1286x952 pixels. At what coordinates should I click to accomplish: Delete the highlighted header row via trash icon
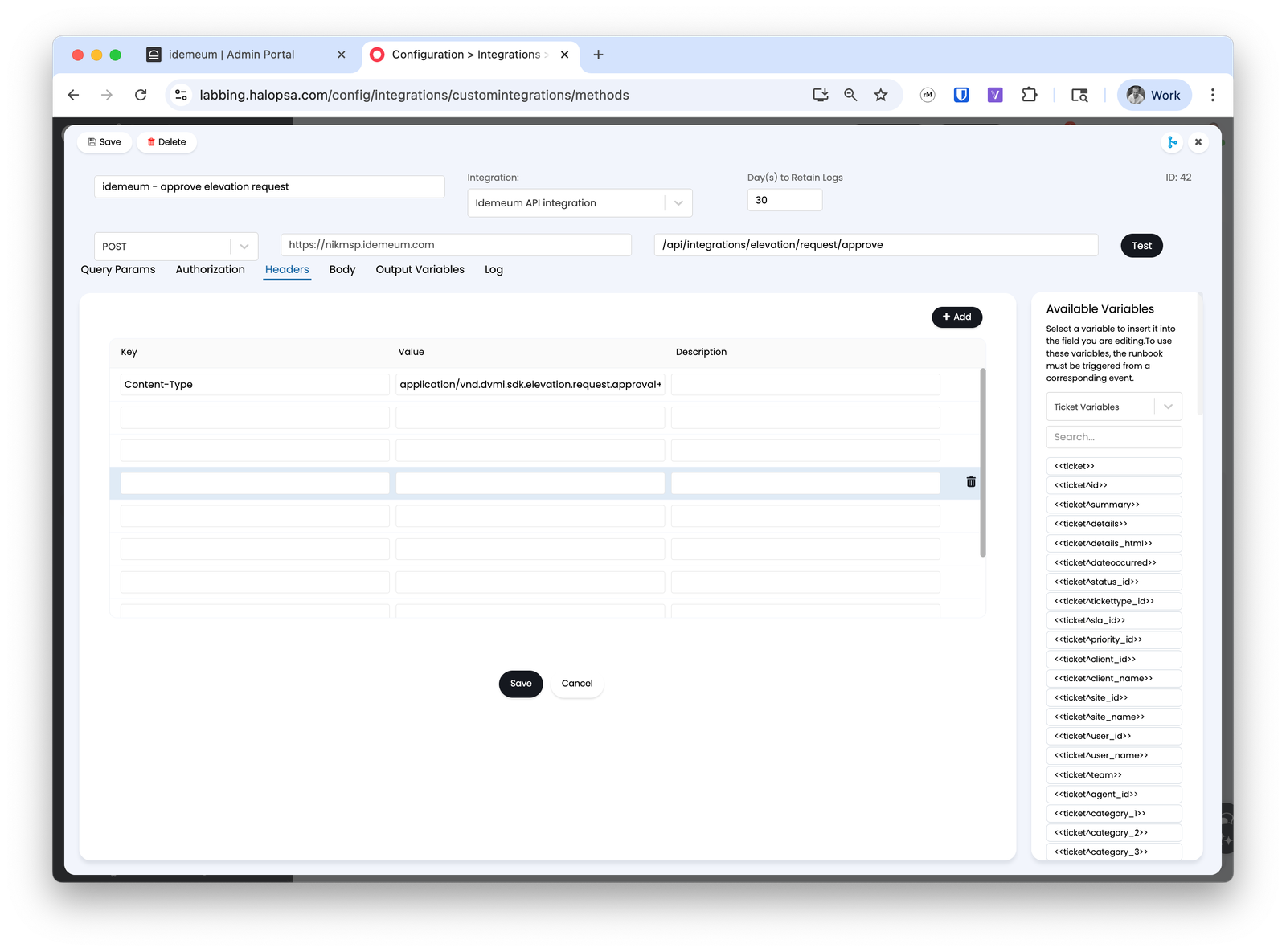[971, 482]
